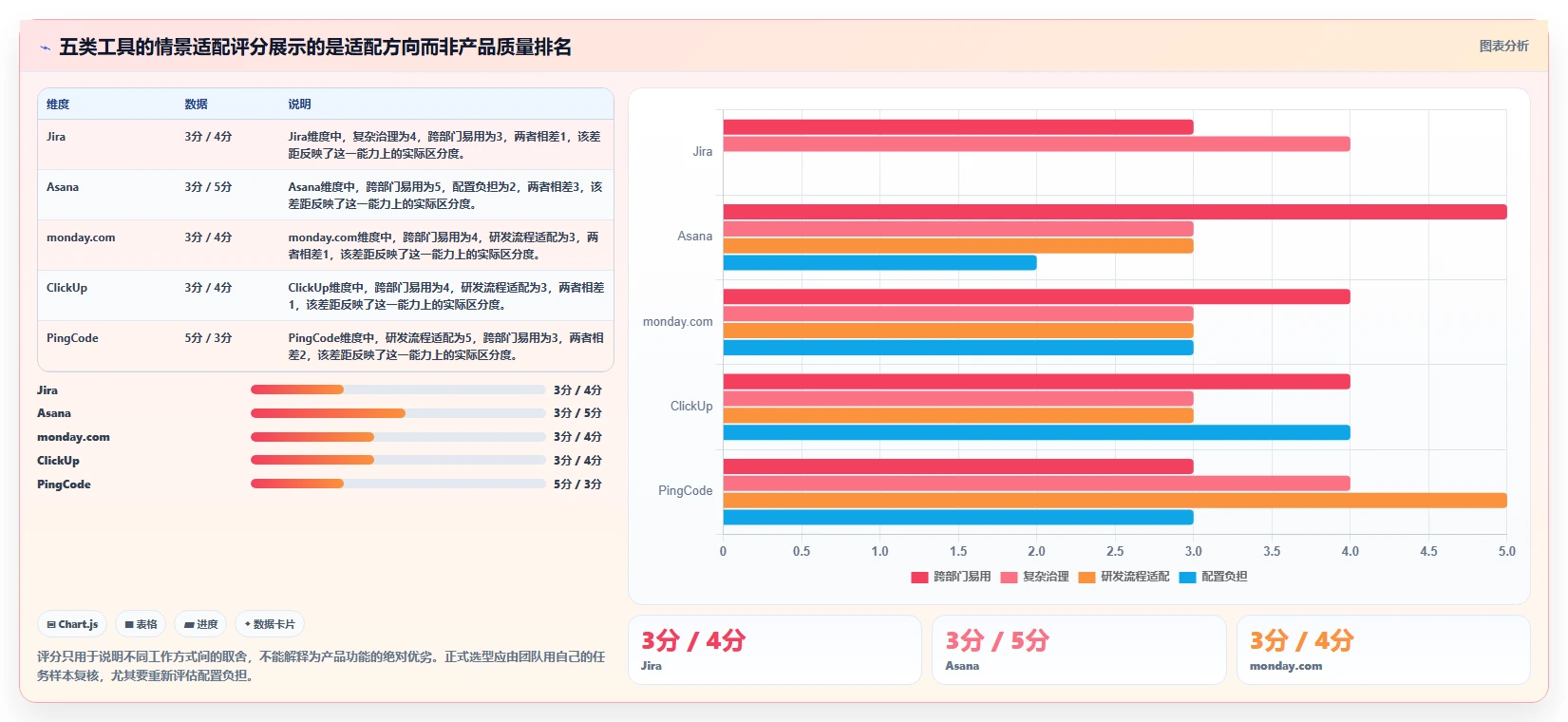Click the ClickUp progress bar

(398, 460)
